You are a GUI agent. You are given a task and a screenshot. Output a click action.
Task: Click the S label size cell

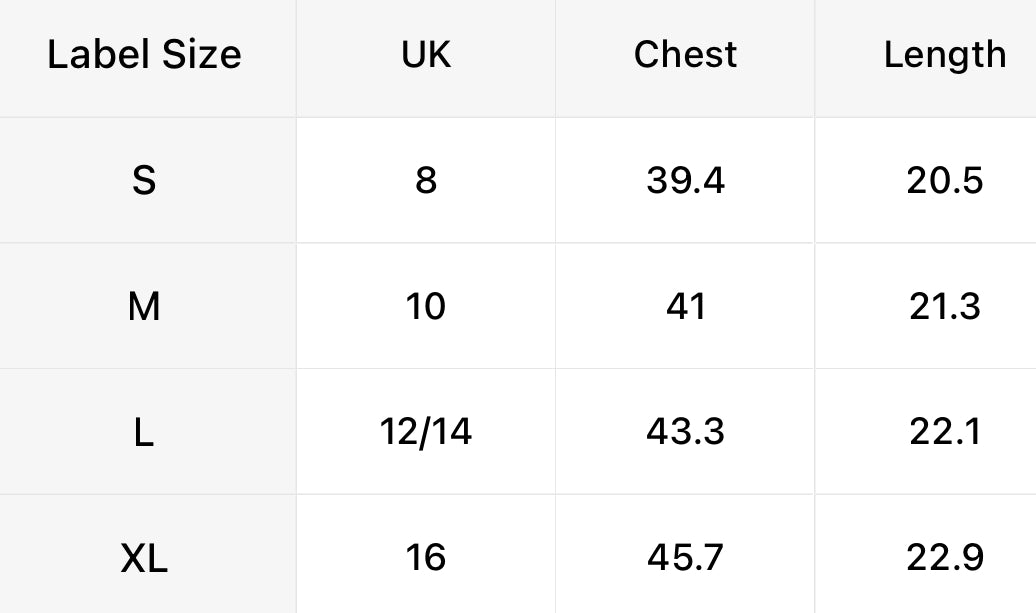click(144, 180)
